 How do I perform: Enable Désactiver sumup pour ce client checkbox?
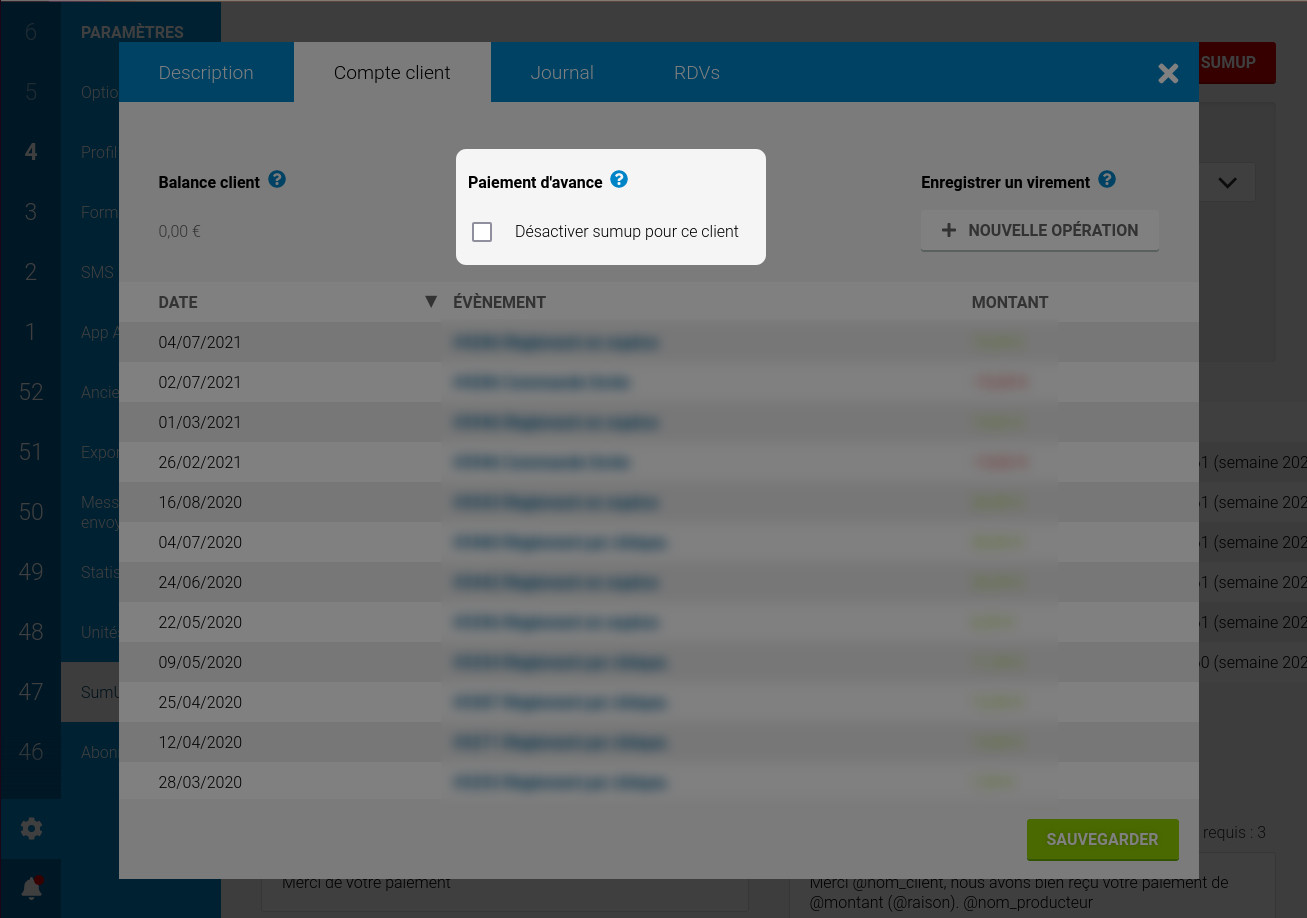(482, 232)
